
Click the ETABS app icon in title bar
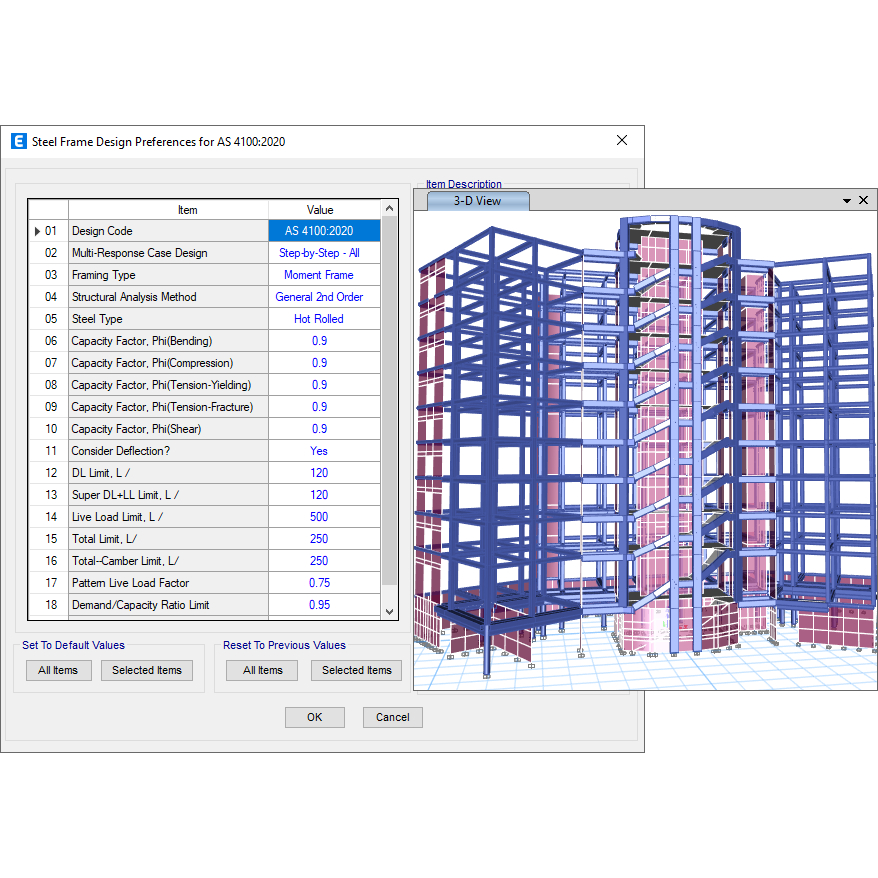[x=19, y=141]
